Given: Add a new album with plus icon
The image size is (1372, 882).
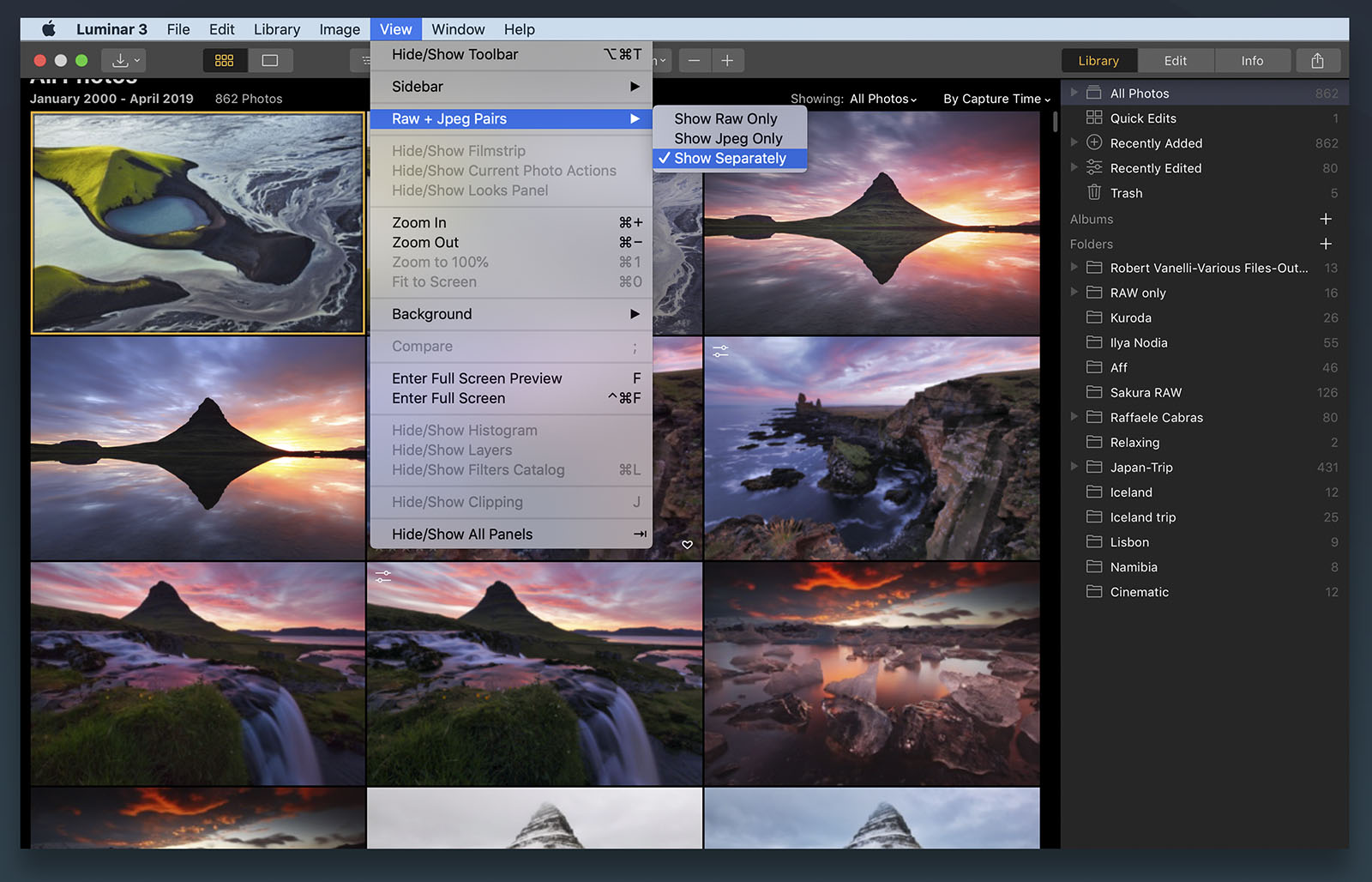Looking at the screenshot, I should click(1326, 219).
